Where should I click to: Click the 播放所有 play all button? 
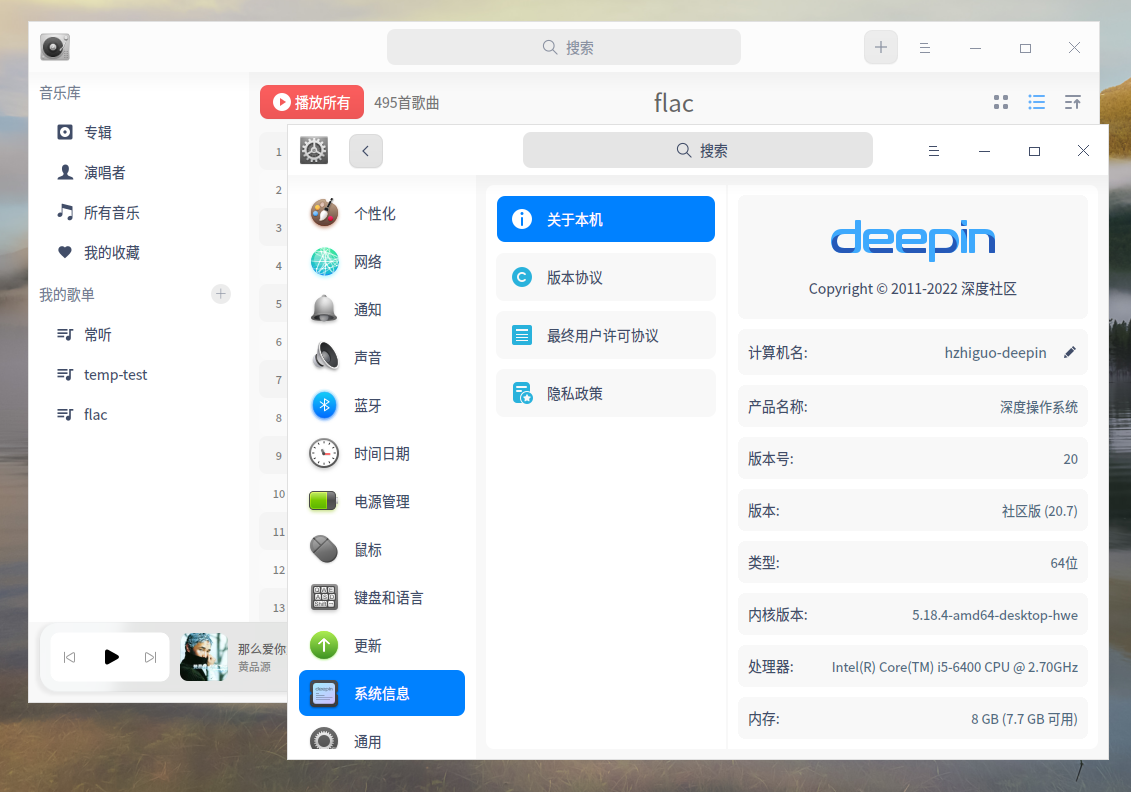311,102
